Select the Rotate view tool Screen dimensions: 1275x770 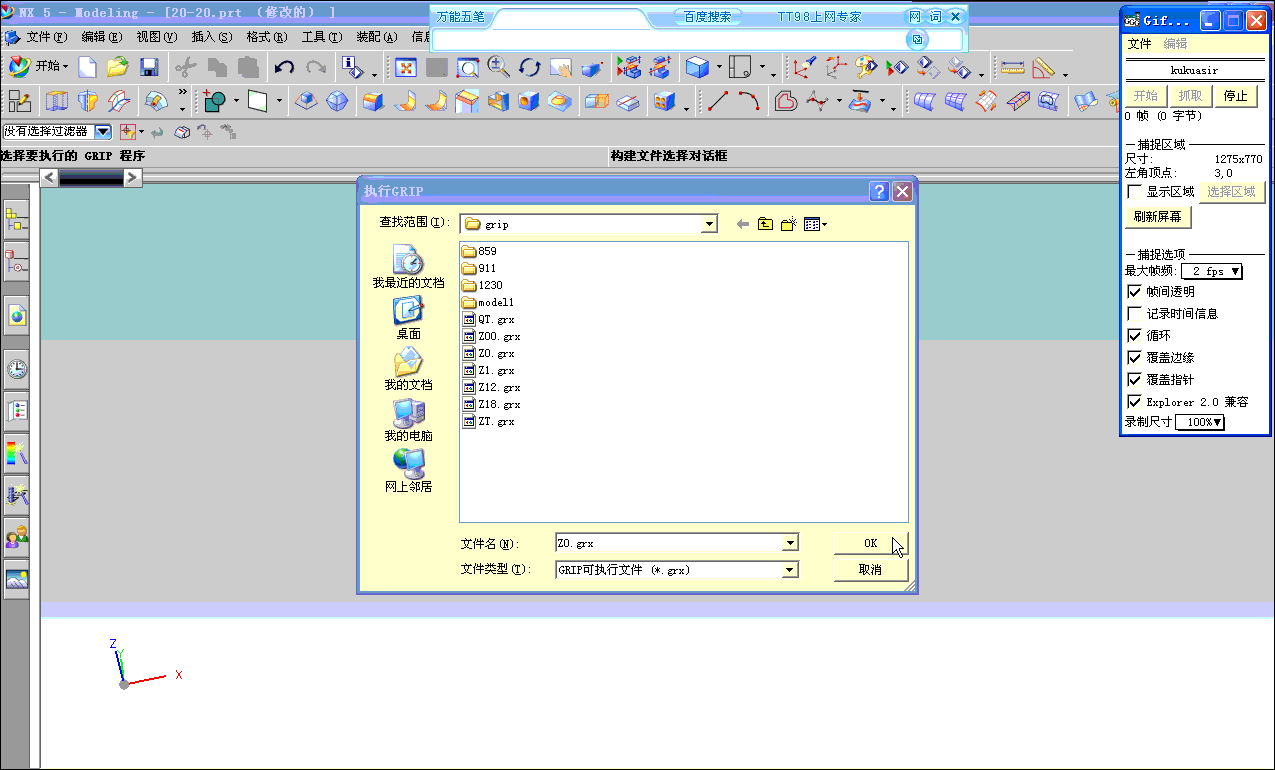[529, 67]
